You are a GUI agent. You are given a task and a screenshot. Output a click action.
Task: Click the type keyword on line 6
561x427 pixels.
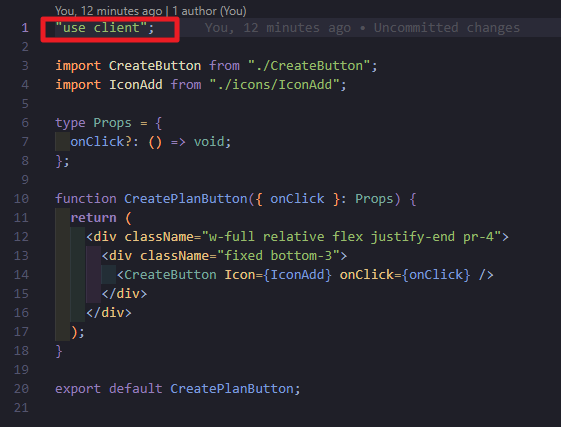pos(70,123)
